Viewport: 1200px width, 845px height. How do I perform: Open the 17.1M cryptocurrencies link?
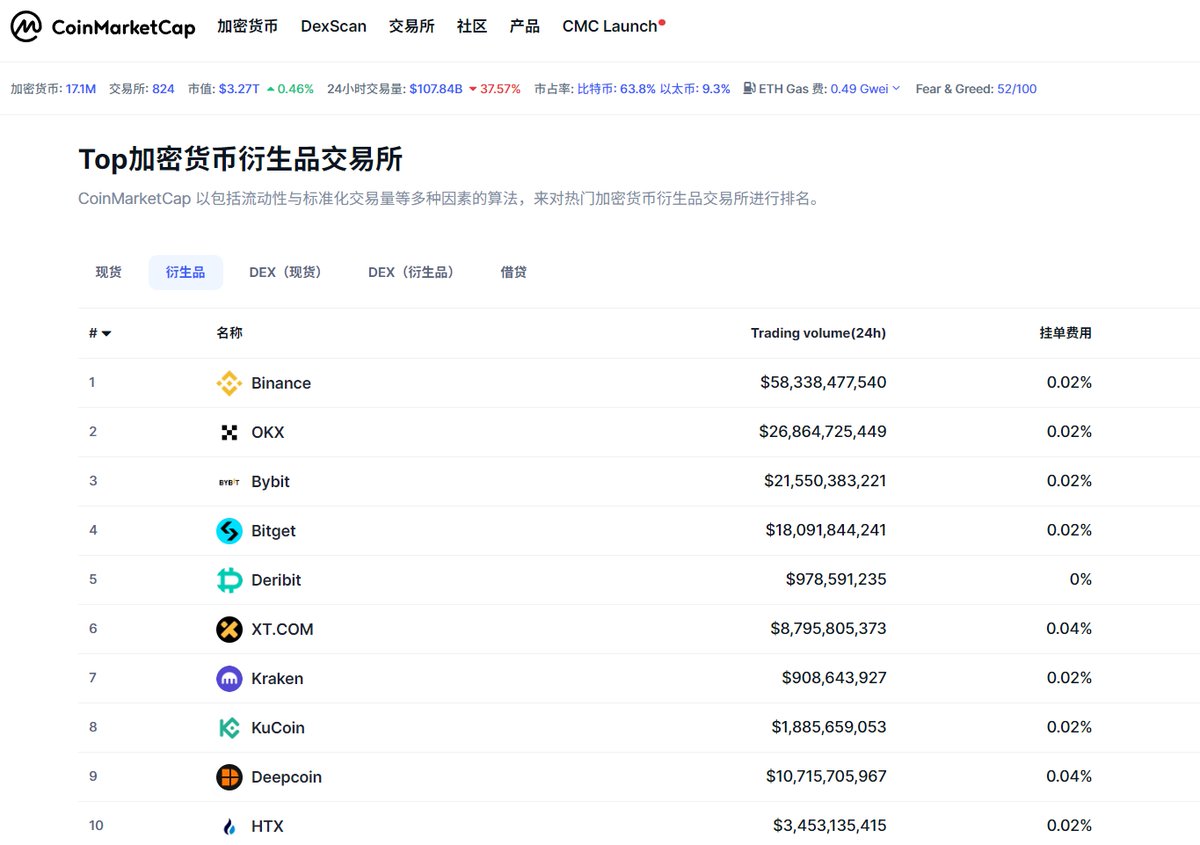(81, 89)
